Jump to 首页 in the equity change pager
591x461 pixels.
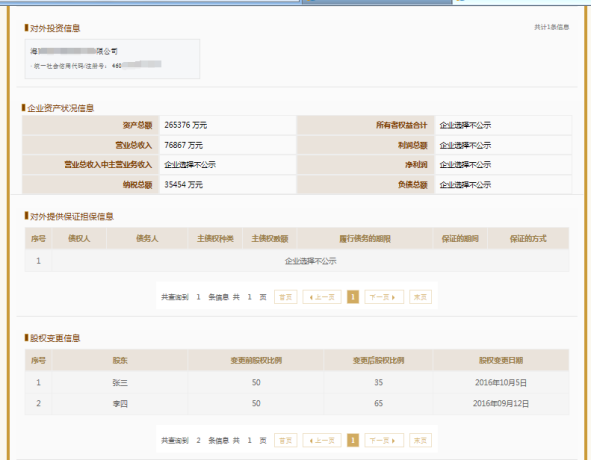coord(286,440)
